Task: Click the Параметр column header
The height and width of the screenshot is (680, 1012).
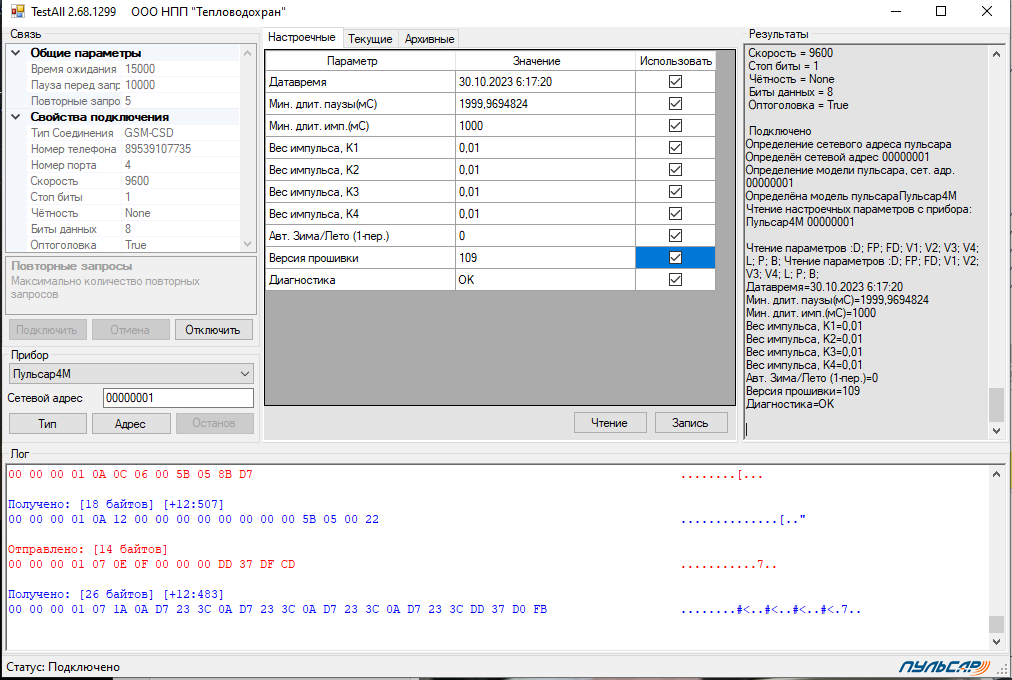Action: point(360,61)
